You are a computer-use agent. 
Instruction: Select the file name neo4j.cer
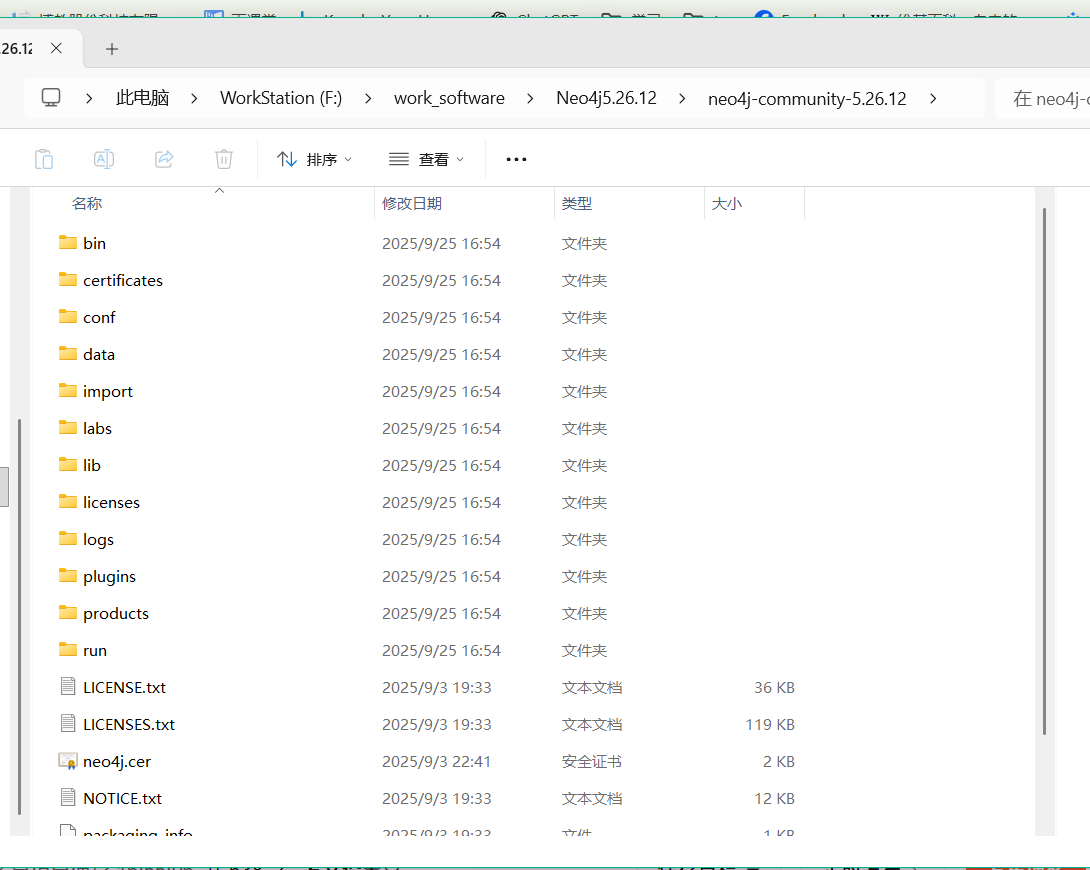click(x=117, y=762)
